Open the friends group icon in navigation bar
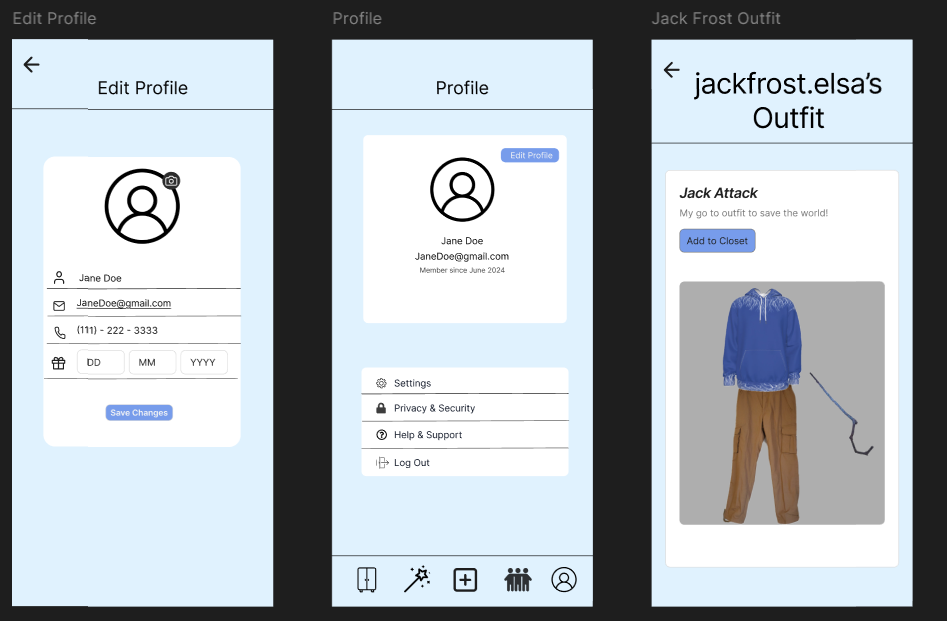947x621 pixels. pos(517,580)
